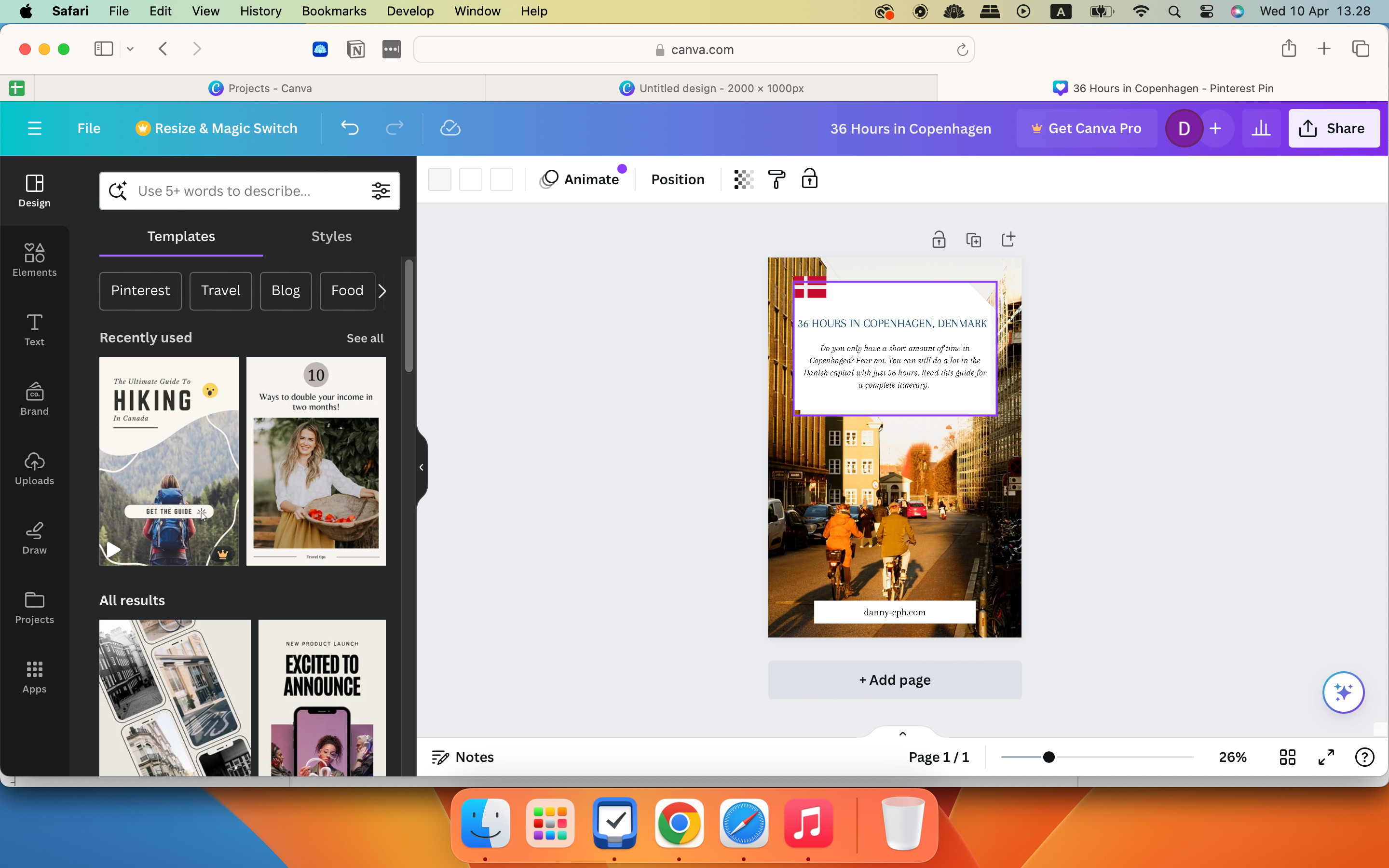This screenshot has width=1389, height=868.
Task: Duplicate the current page
Action: 973,239
